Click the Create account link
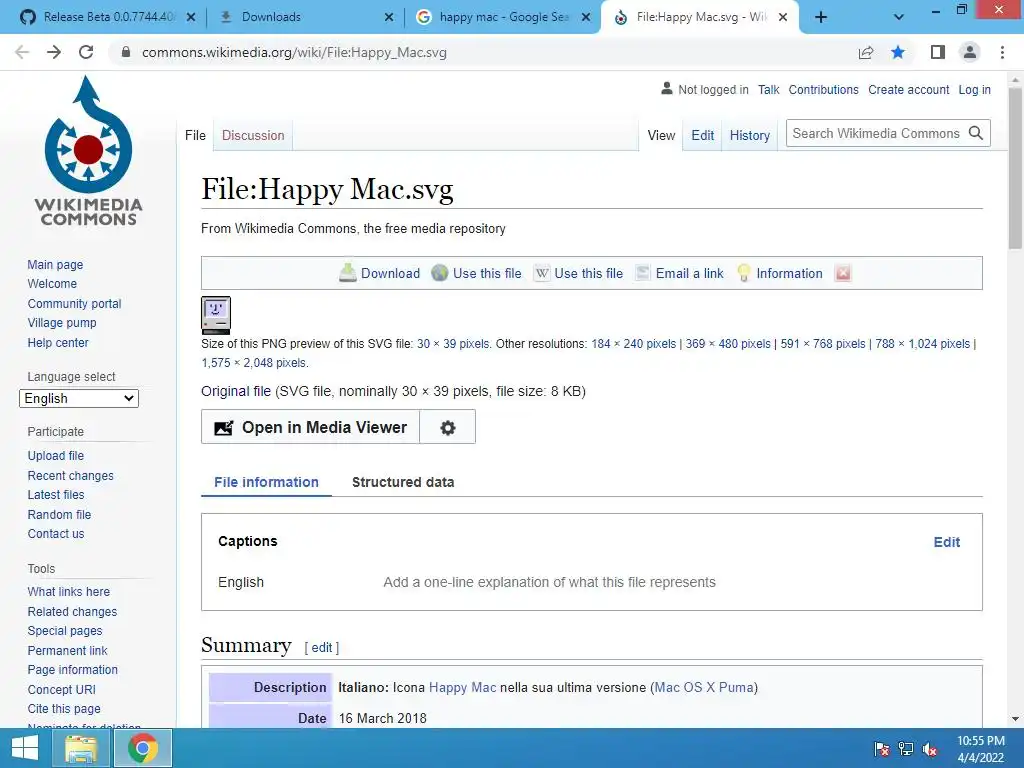The height and width of the screenshot is (768, 1024). point(908,89)
